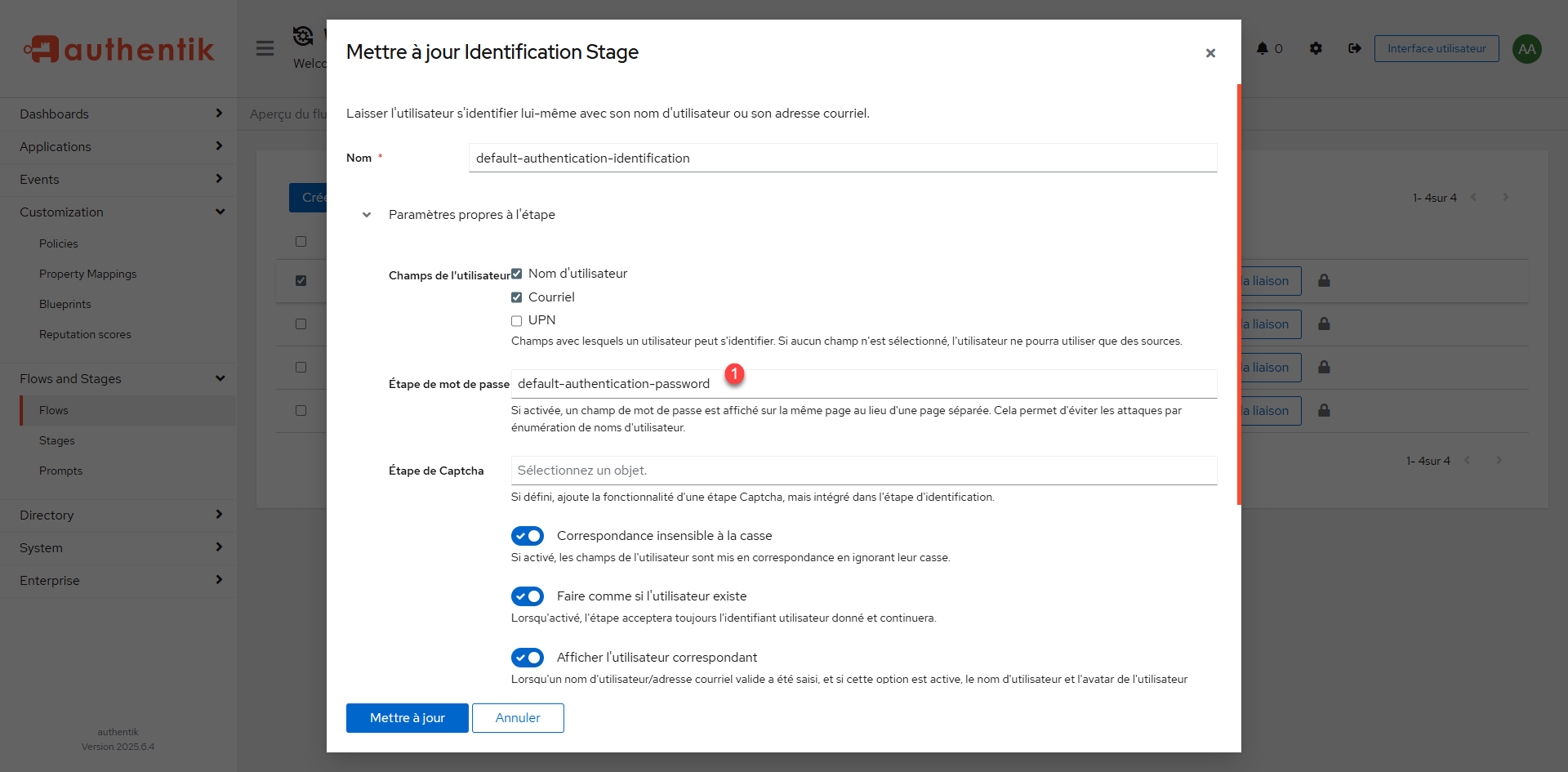This screenshot has width=1568, height=772.
Task: Expand the Directory sidebar menu
Action: click(x=118, y=515)
